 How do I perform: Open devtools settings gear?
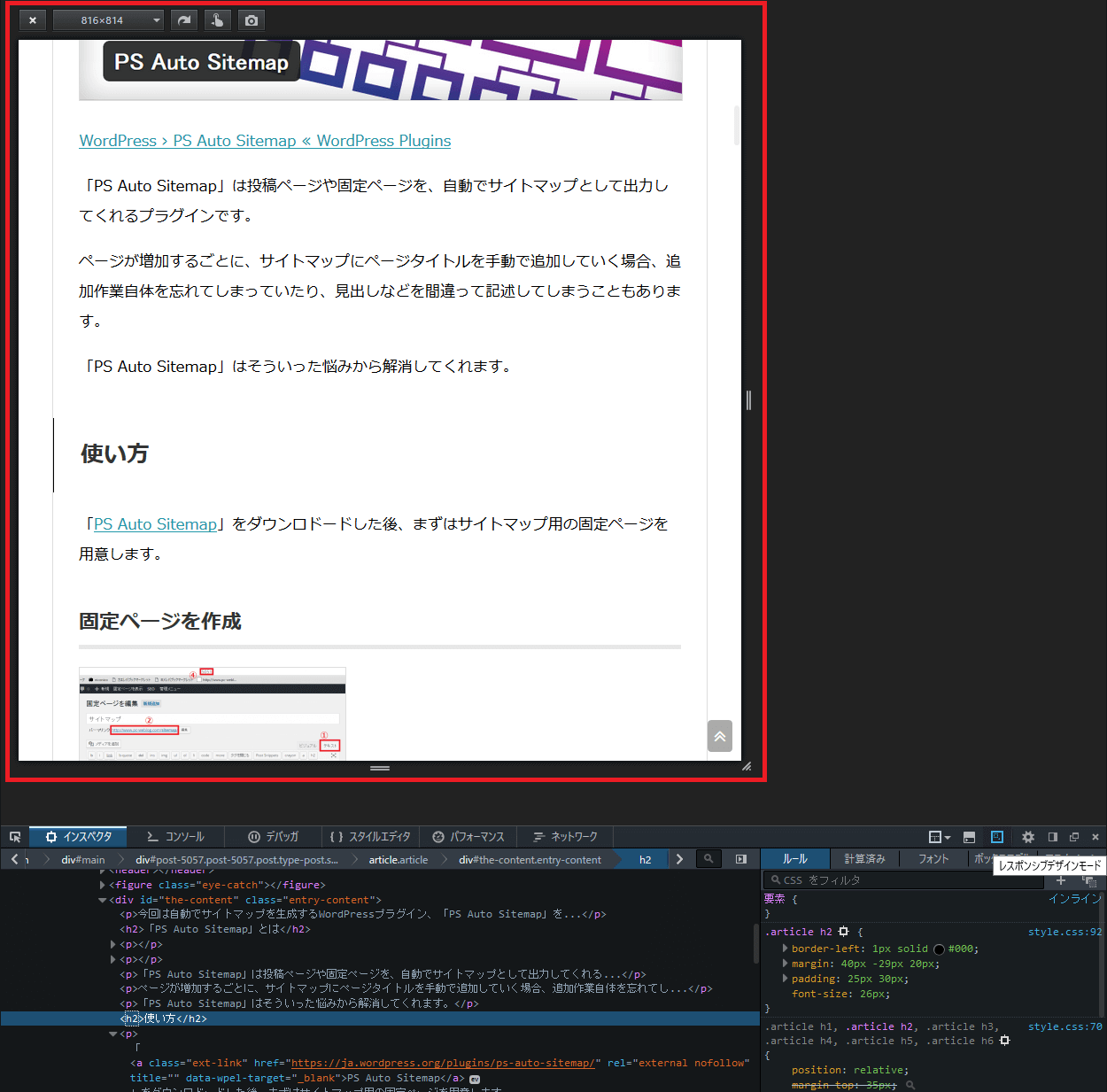1028,837
